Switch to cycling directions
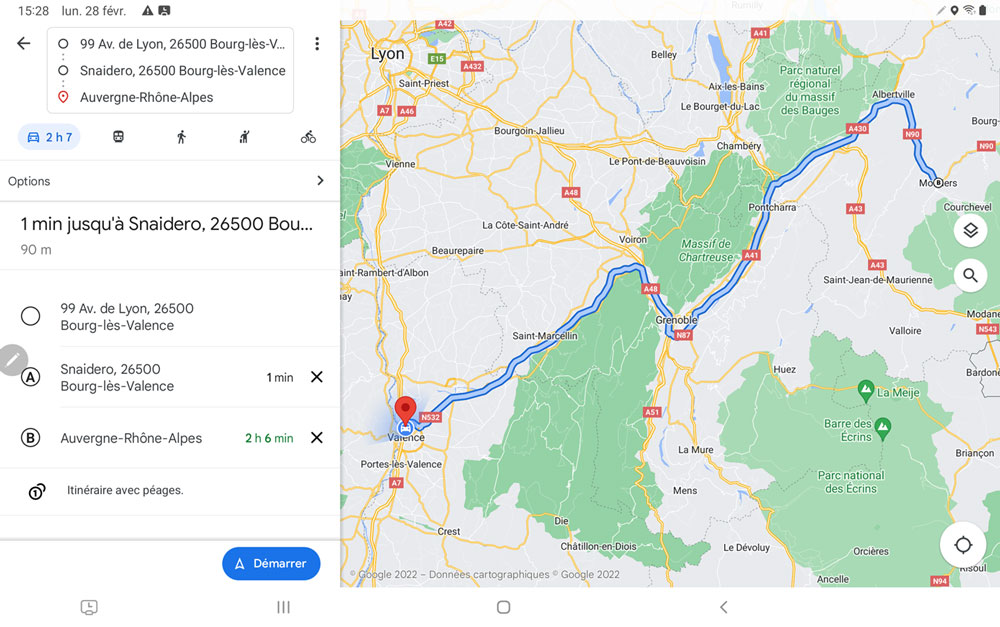The width and height of the screenshot is (1000, 627). point(308,136)
